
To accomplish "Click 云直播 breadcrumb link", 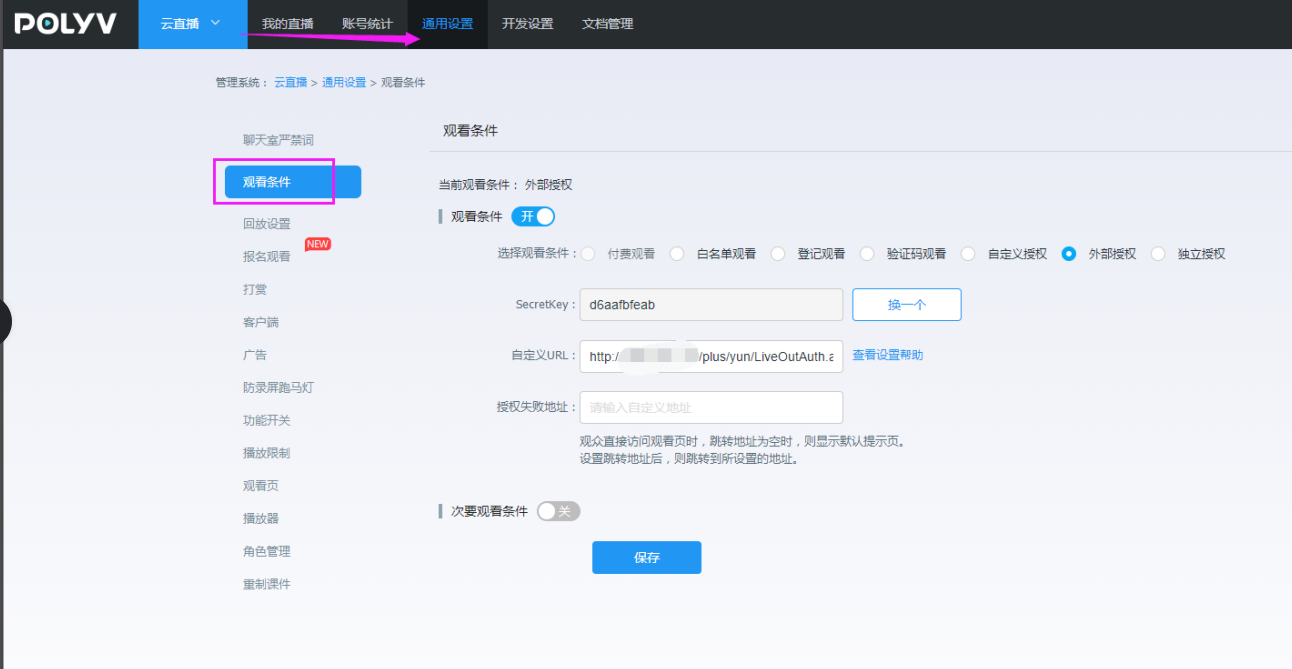I will point(290,82).
